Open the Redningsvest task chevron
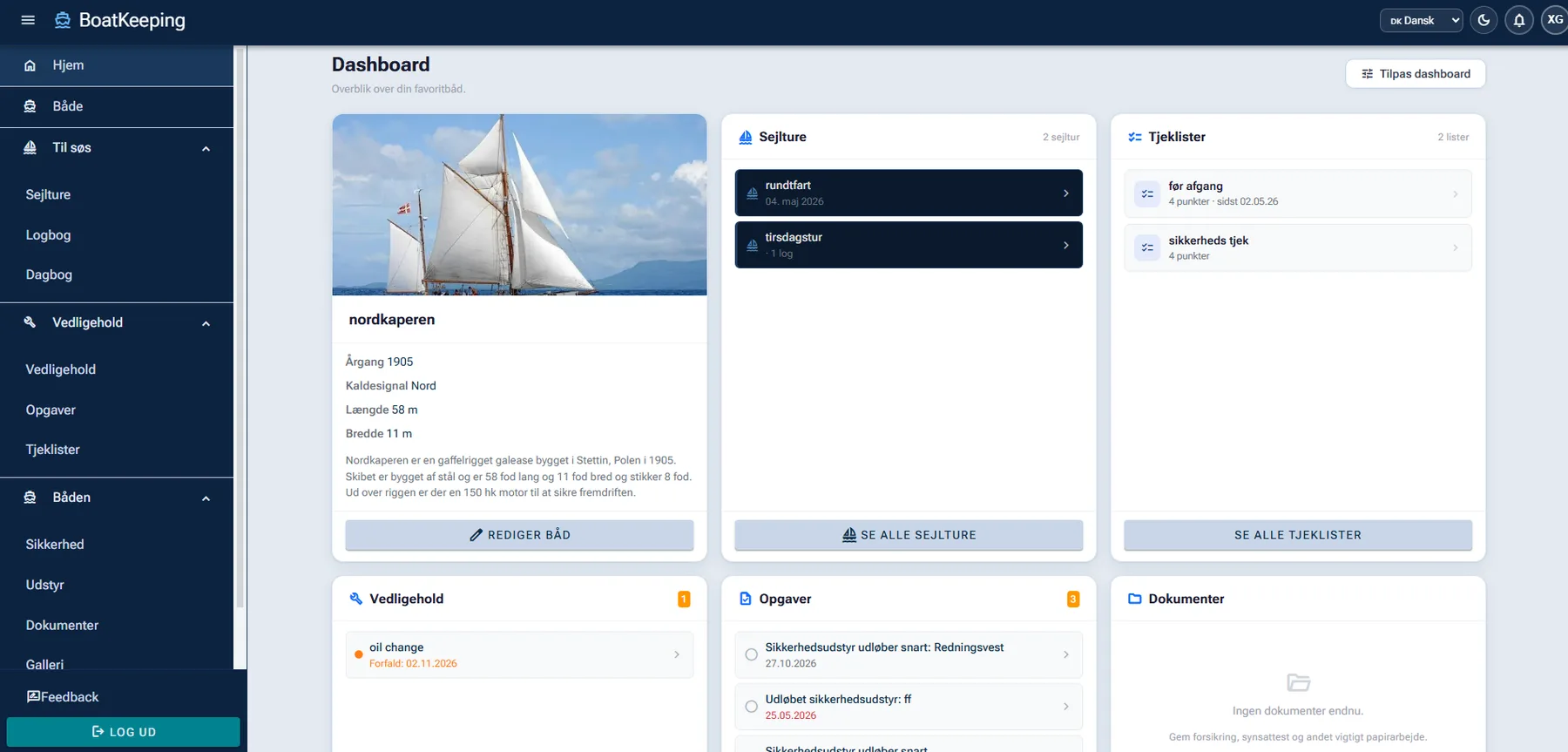The image size is (1568, 752). tap(1066, 654)
